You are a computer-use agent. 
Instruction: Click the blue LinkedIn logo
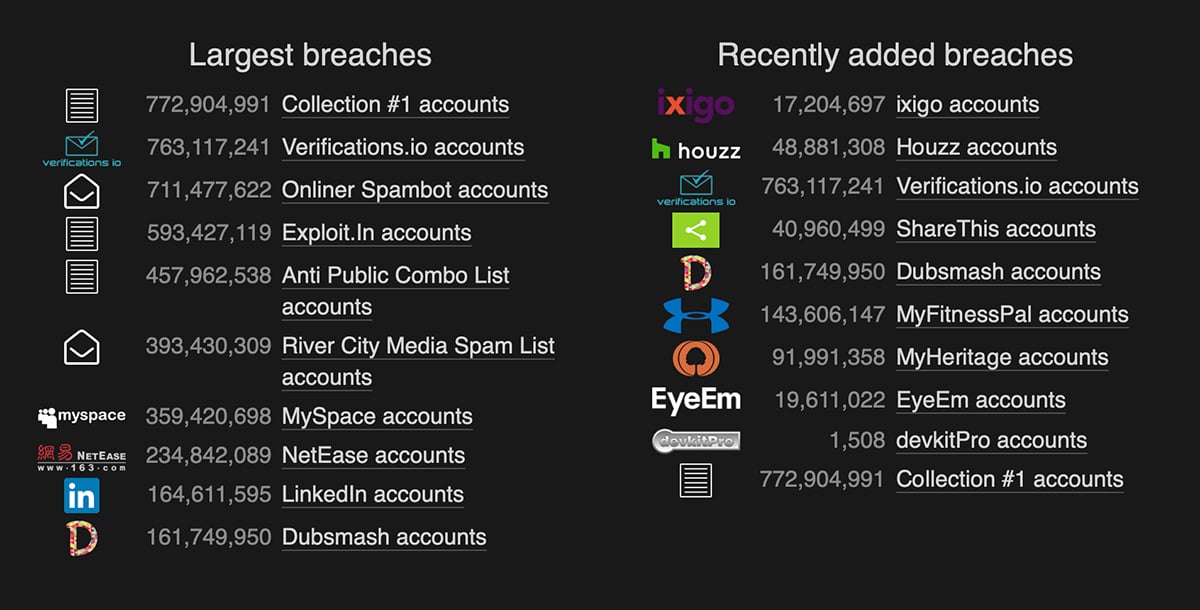point(81,495)
